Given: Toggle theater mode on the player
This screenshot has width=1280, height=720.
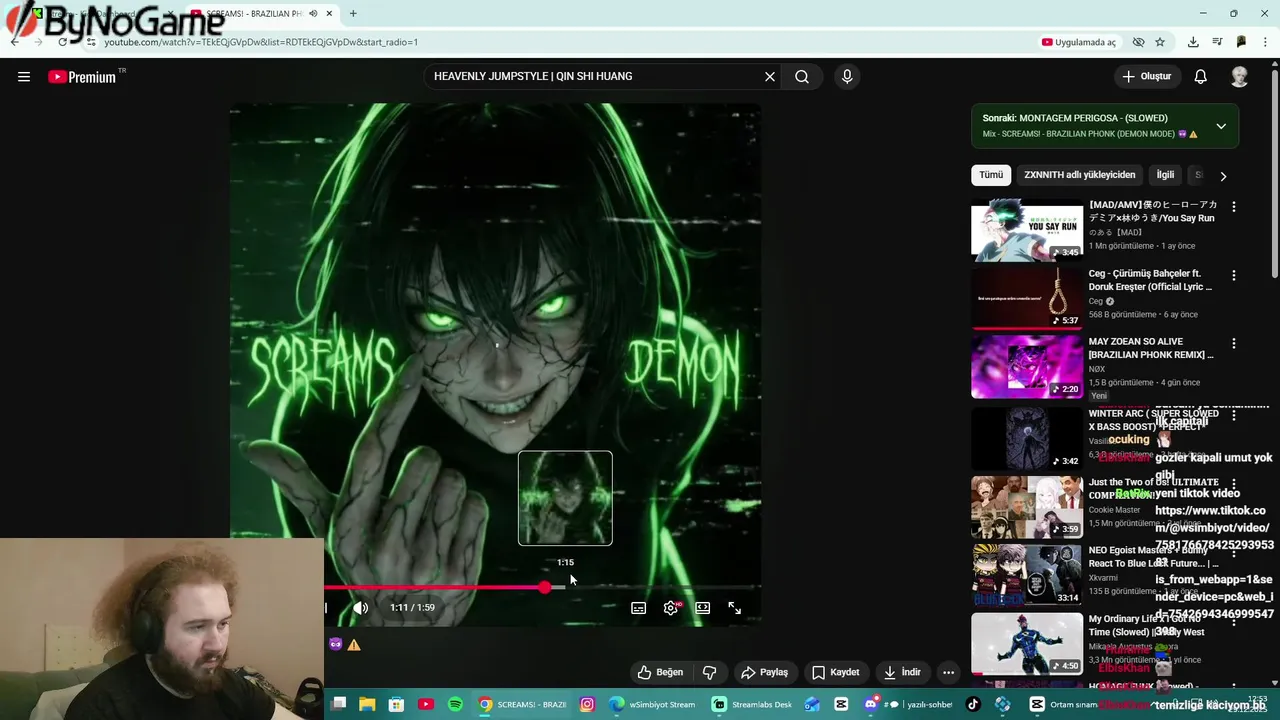Looking at the screenshot, I should [703, 608].
